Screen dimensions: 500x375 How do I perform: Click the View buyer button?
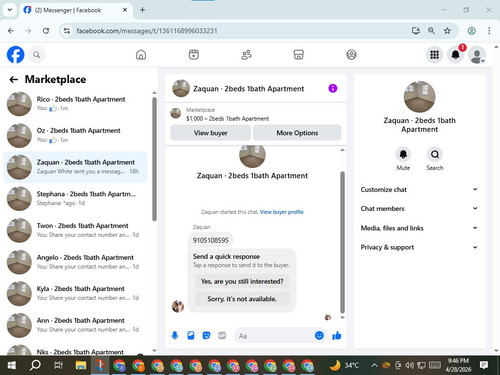pyautogui.click(x=211, y=133)
